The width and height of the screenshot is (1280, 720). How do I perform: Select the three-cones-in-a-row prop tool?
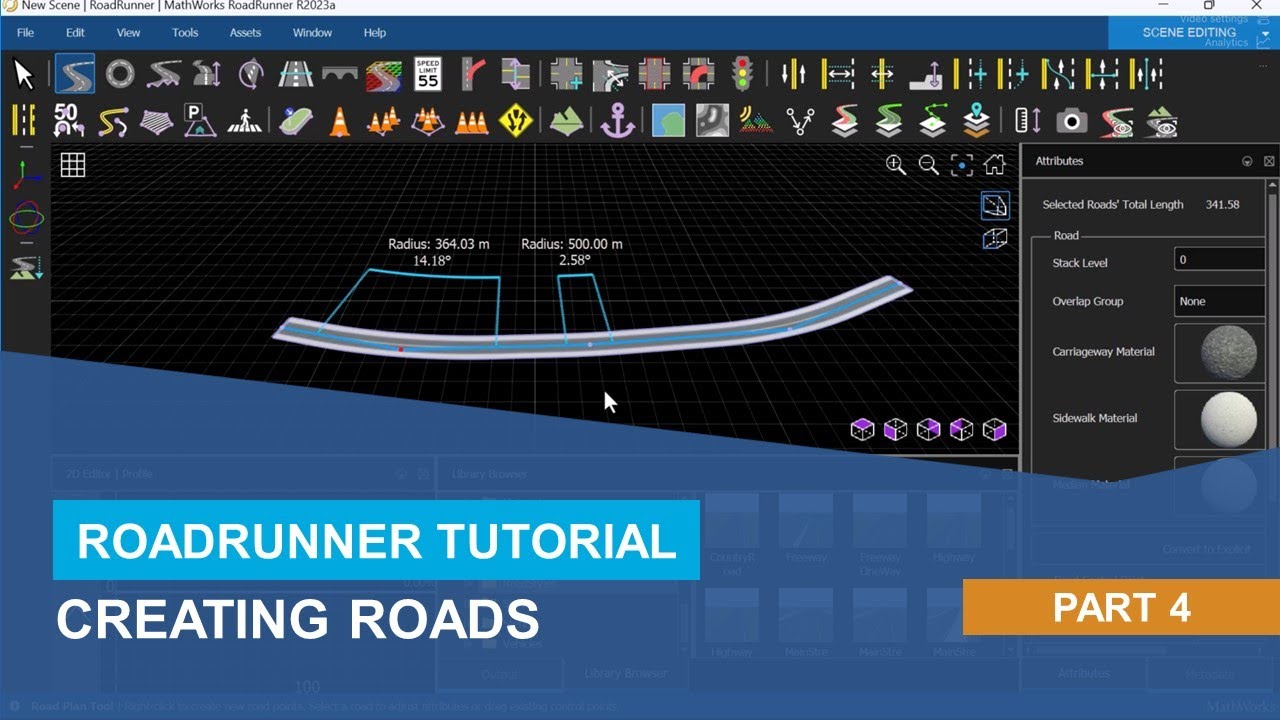click(x=472, y=122)
